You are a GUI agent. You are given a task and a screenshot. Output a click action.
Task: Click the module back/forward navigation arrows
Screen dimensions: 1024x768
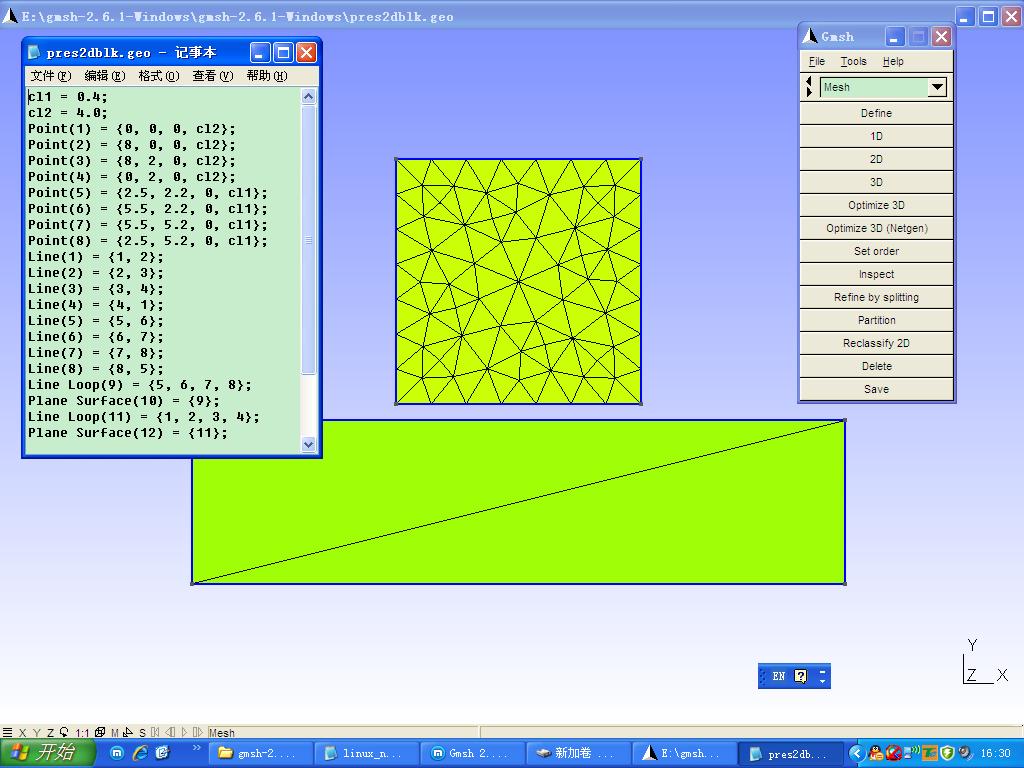coord(809,87)
